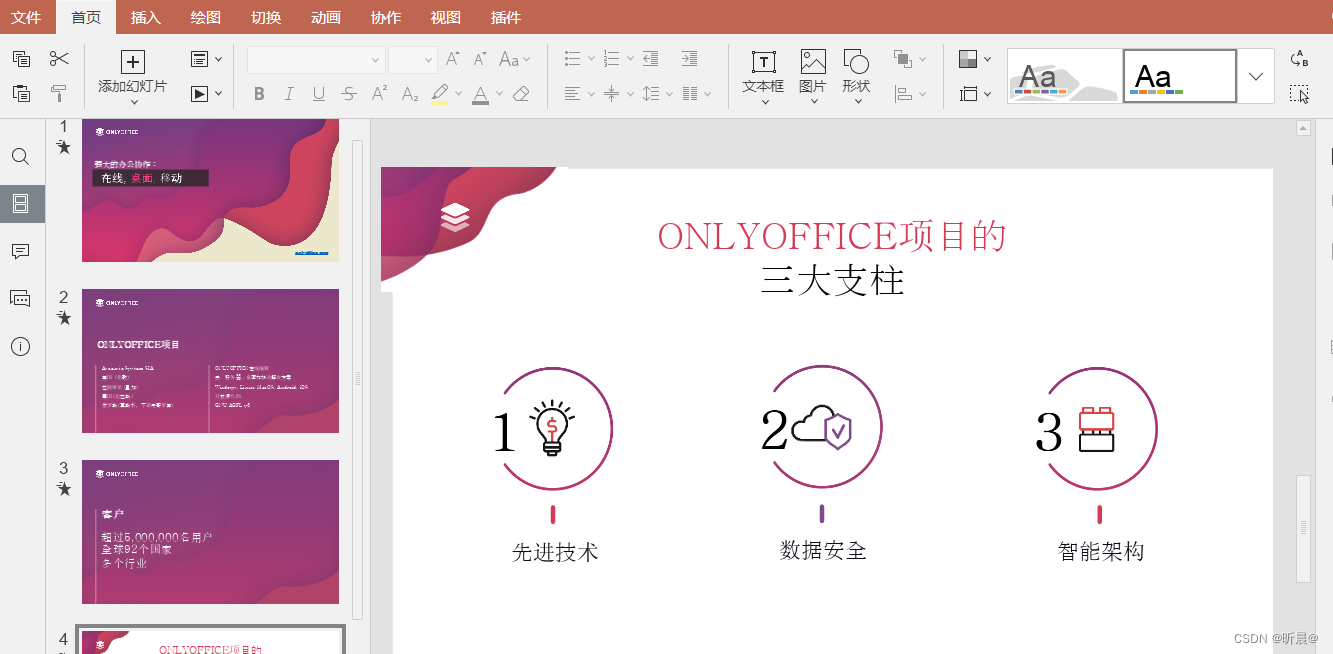Image resolution: width=1333 pixels, height=654 pixels.
Task: Apply the selected white Aa theme
Action: [x=1180, y=76]
